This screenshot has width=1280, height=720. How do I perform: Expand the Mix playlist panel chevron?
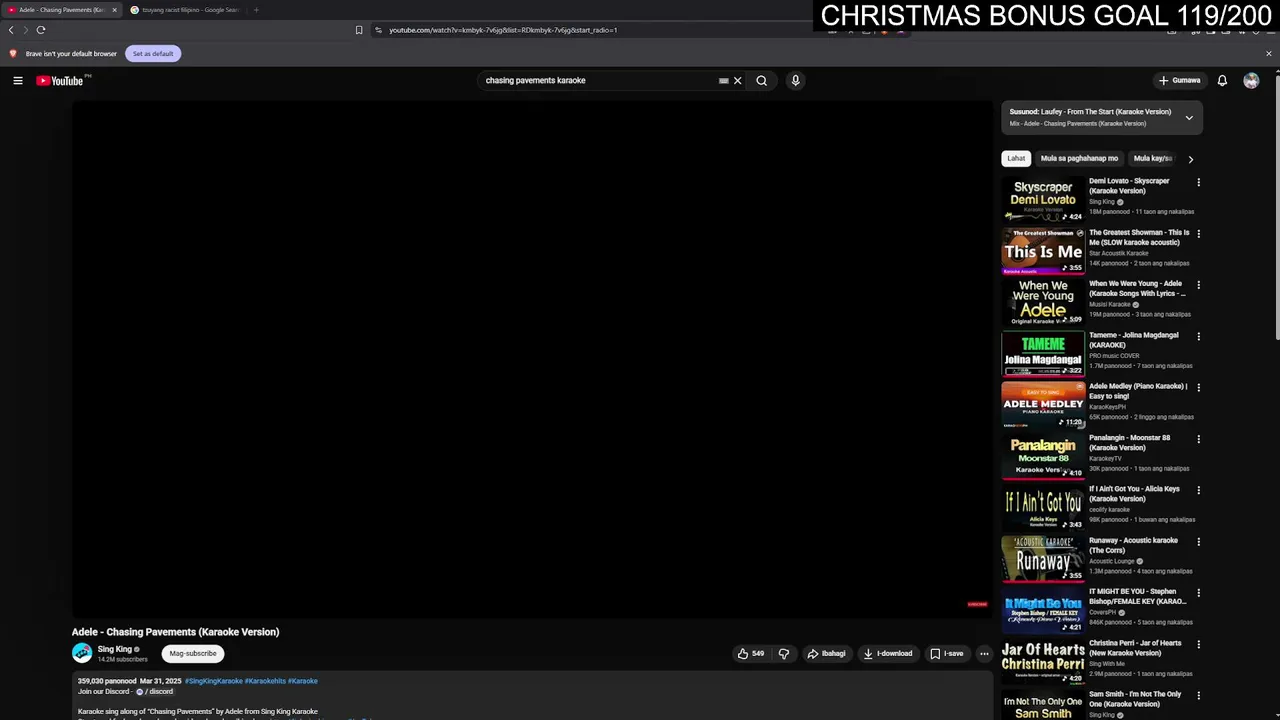(x=1189, y=118)
